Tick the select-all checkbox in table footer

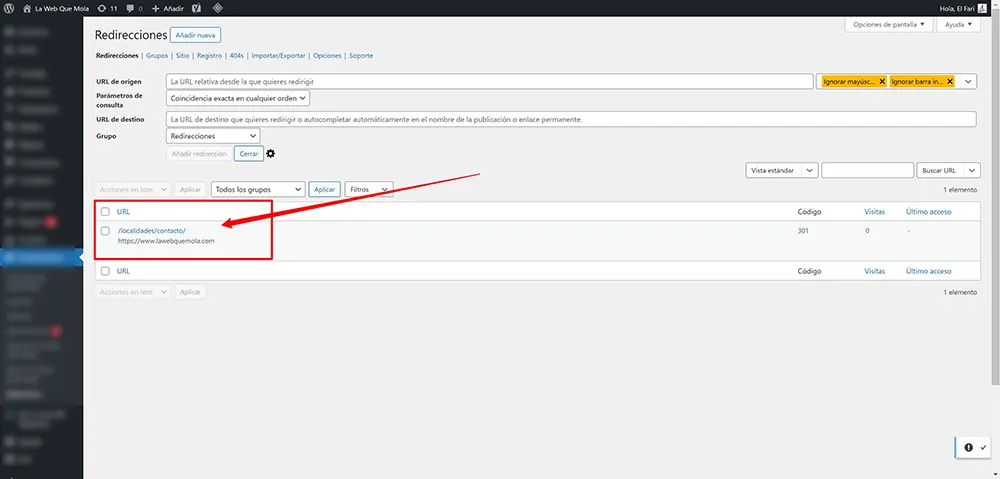pyautogui.click(x=105, y=271)
